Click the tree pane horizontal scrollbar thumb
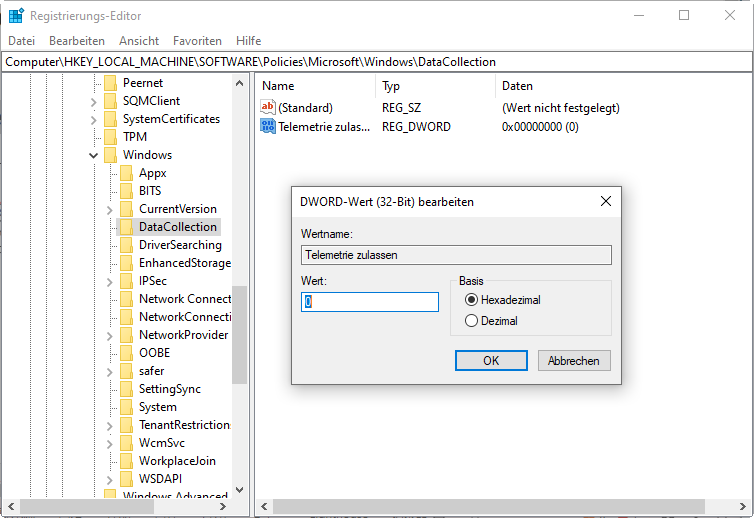This screenshot has height=518, width=754. pyautogui.click(x=87, y=506)
